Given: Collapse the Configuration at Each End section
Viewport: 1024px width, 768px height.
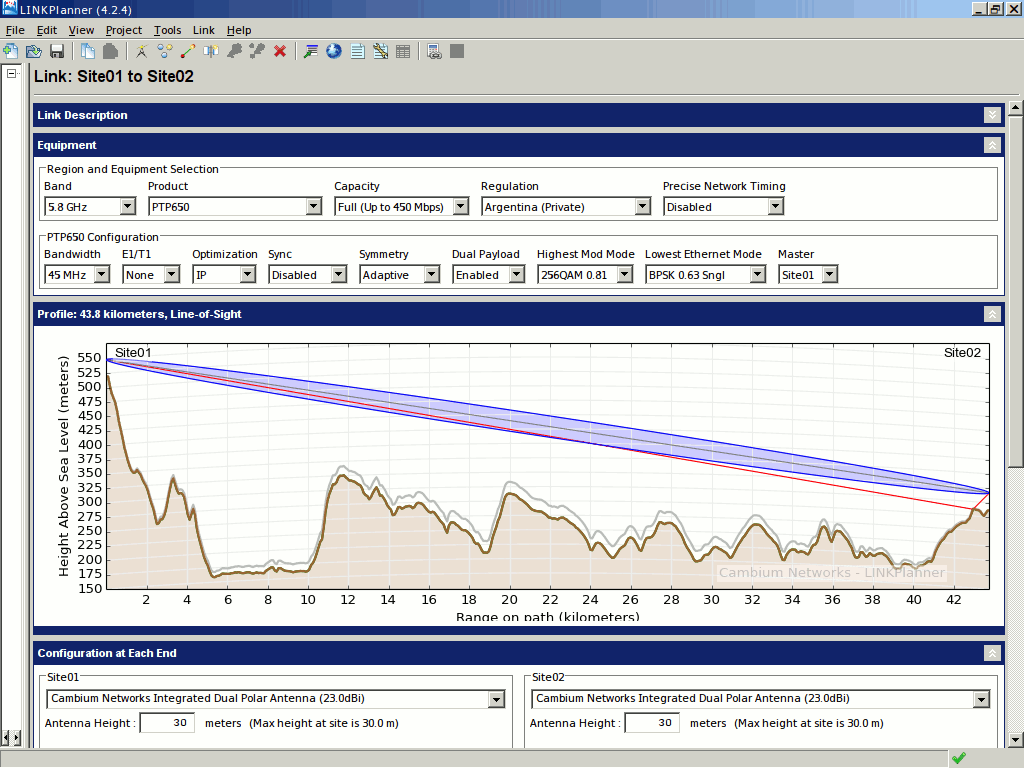Looking at the screenshot, I should [992, 653].
